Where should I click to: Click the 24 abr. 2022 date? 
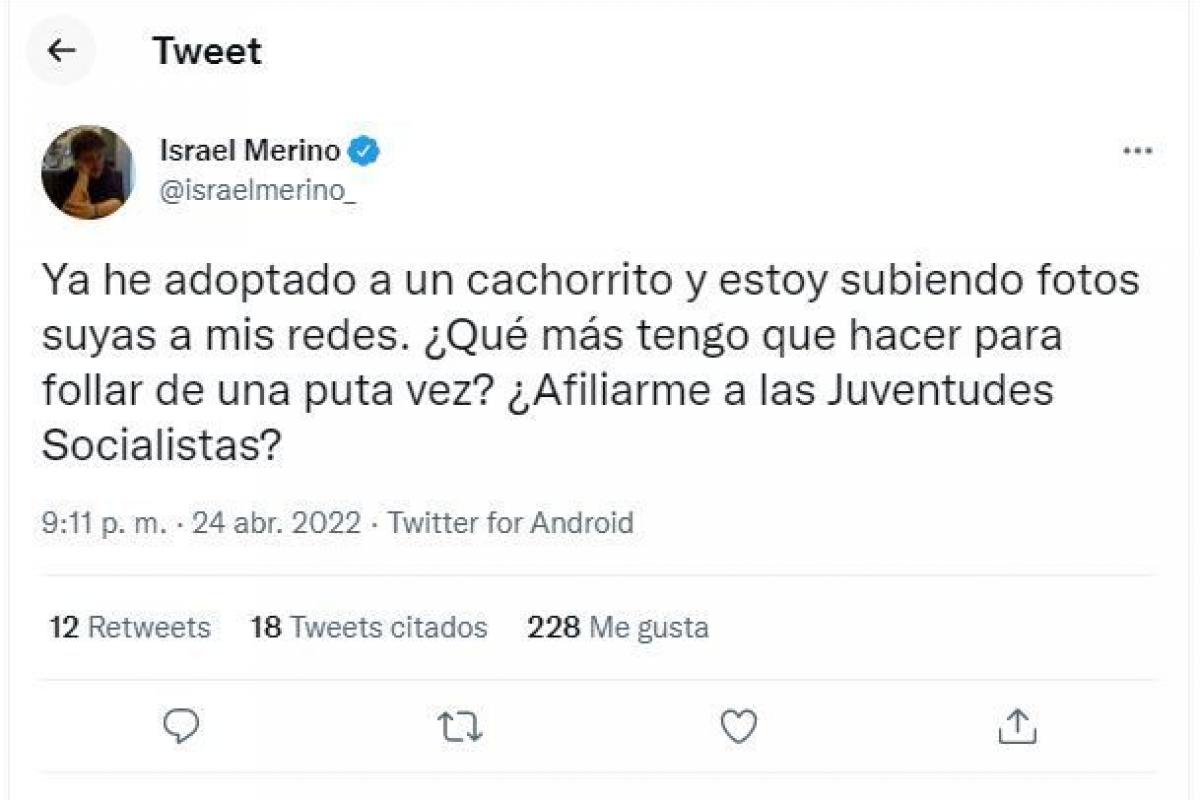[277, 522]
